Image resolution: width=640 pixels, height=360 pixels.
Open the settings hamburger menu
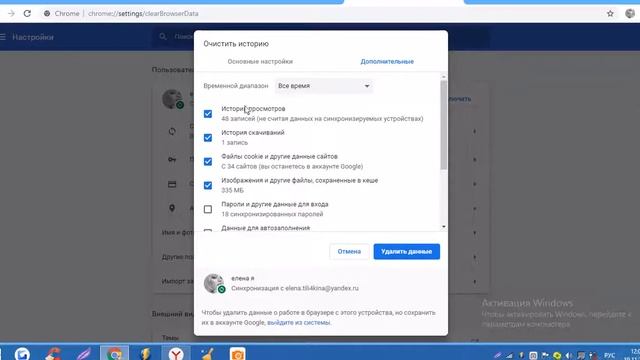click(x=3, y=37)
